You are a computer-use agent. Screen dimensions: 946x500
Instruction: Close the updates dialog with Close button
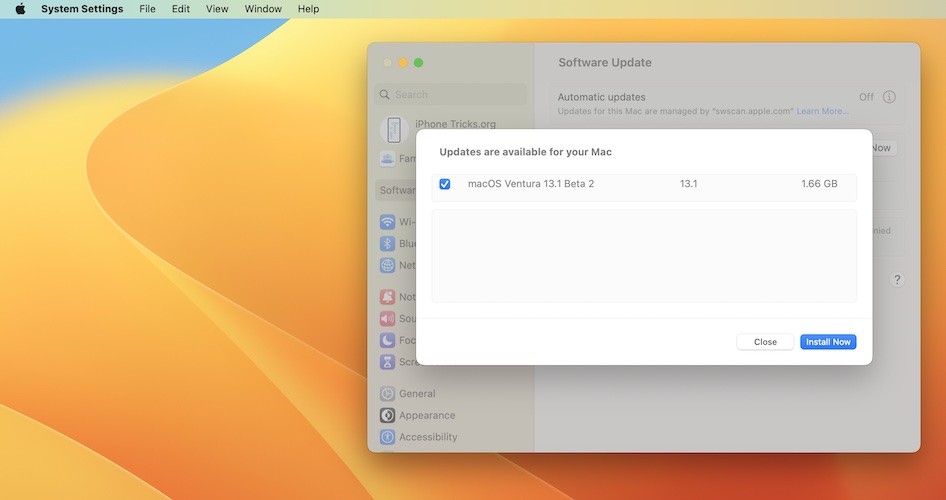[765, 342]
